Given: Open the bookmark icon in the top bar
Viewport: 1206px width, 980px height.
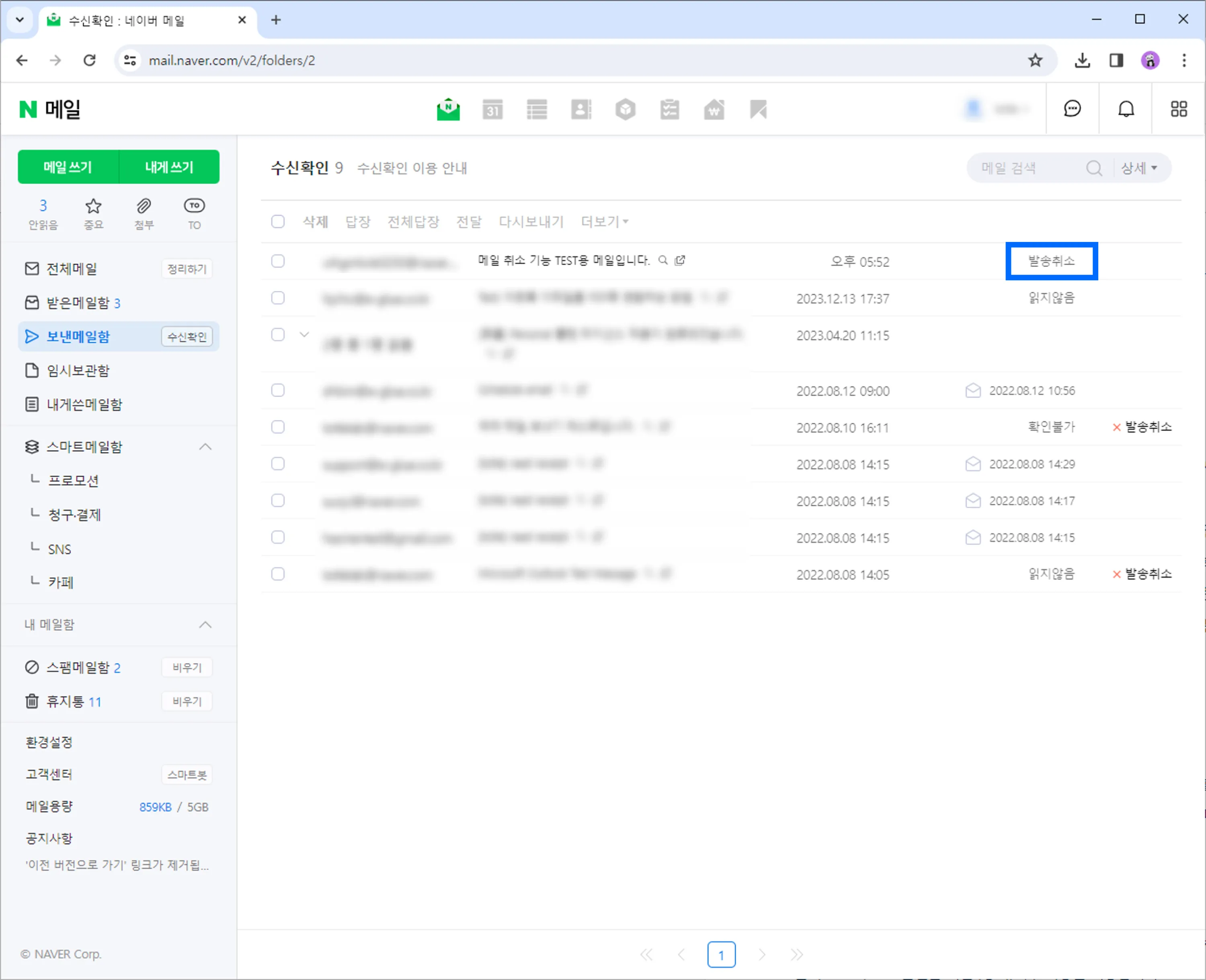Looking at the screenshot, I should tap(758, 109).
